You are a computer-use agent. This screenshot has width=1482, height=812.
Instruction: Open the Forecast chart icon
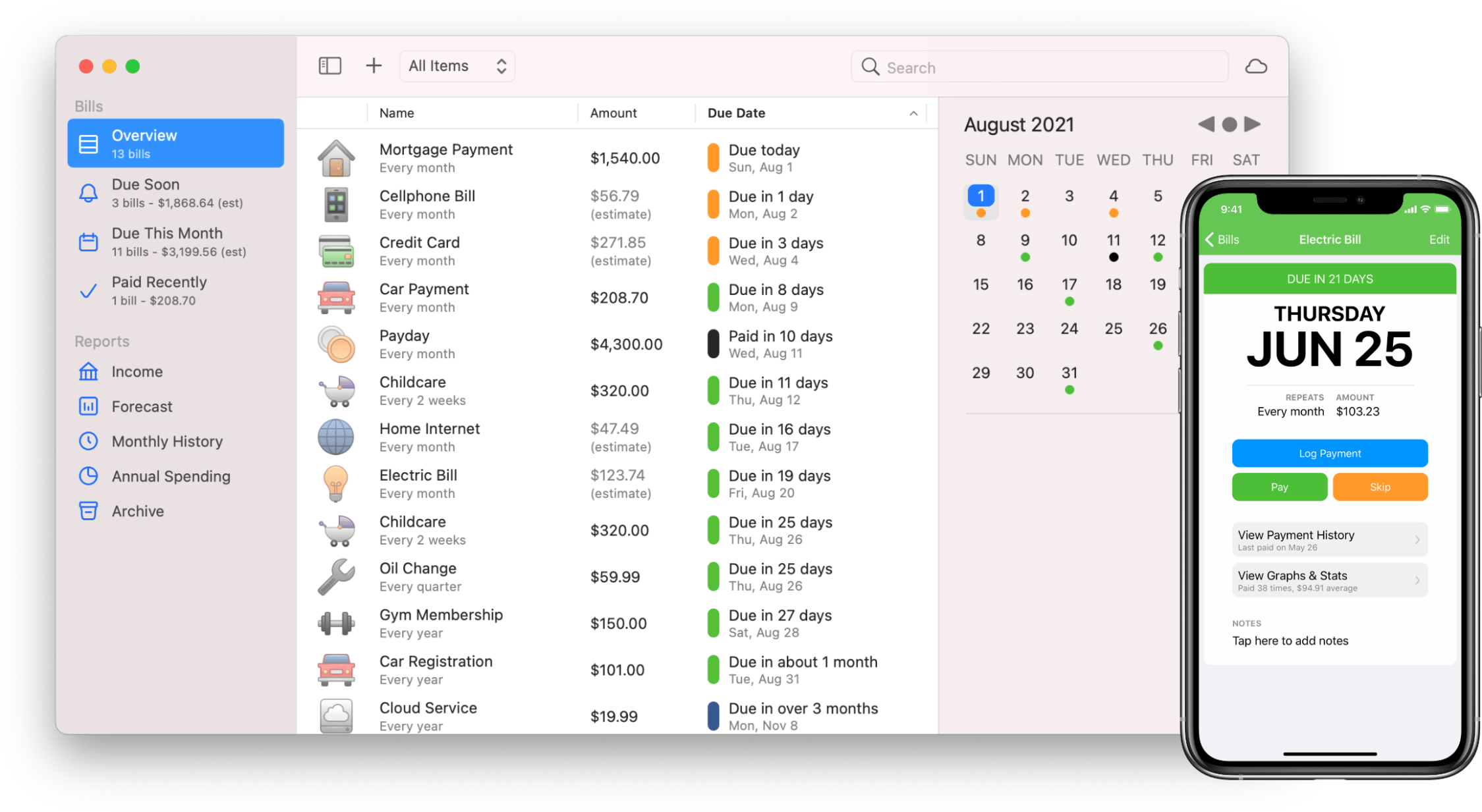coord(88,406)
